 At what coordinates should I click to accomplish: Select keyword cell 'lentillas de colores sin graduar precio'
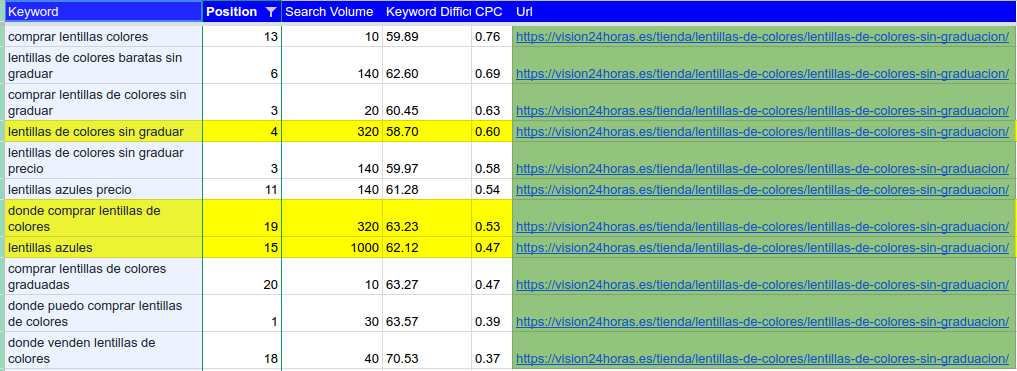[x=104, y=160]
